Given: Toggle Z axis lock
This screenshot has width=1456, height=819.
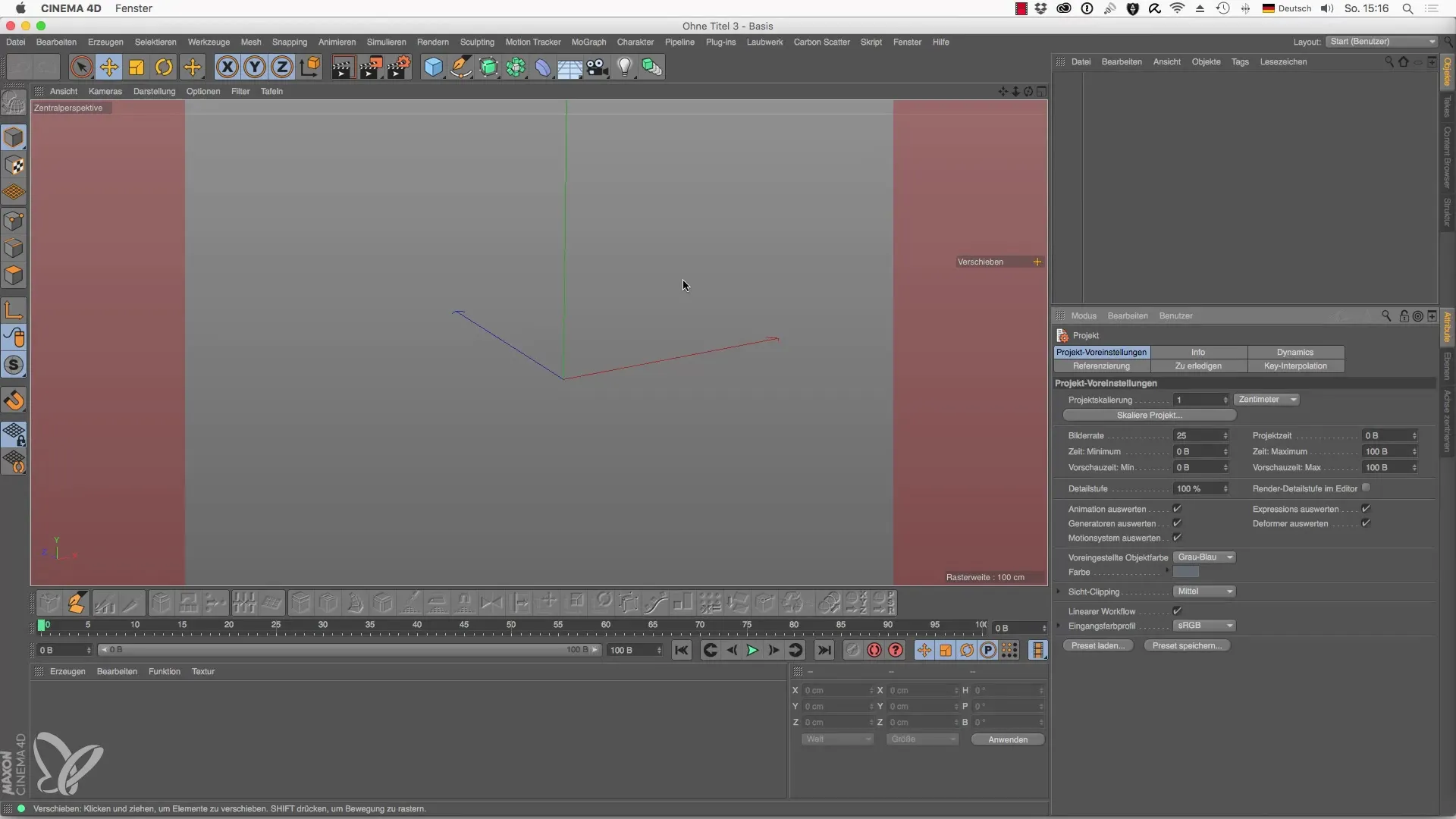Looking at the screenshot, I should click(282, 67).
